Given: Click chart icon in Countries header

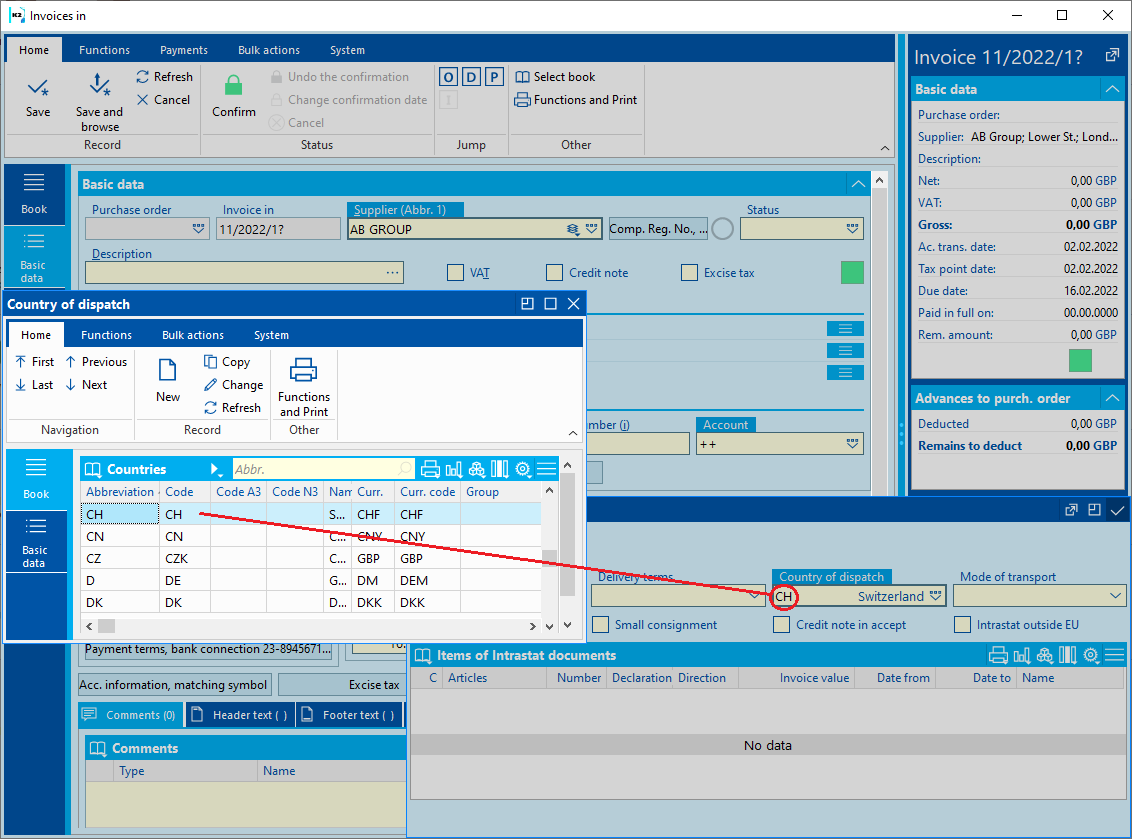Looking at the screenshot, I should point(453,469).
